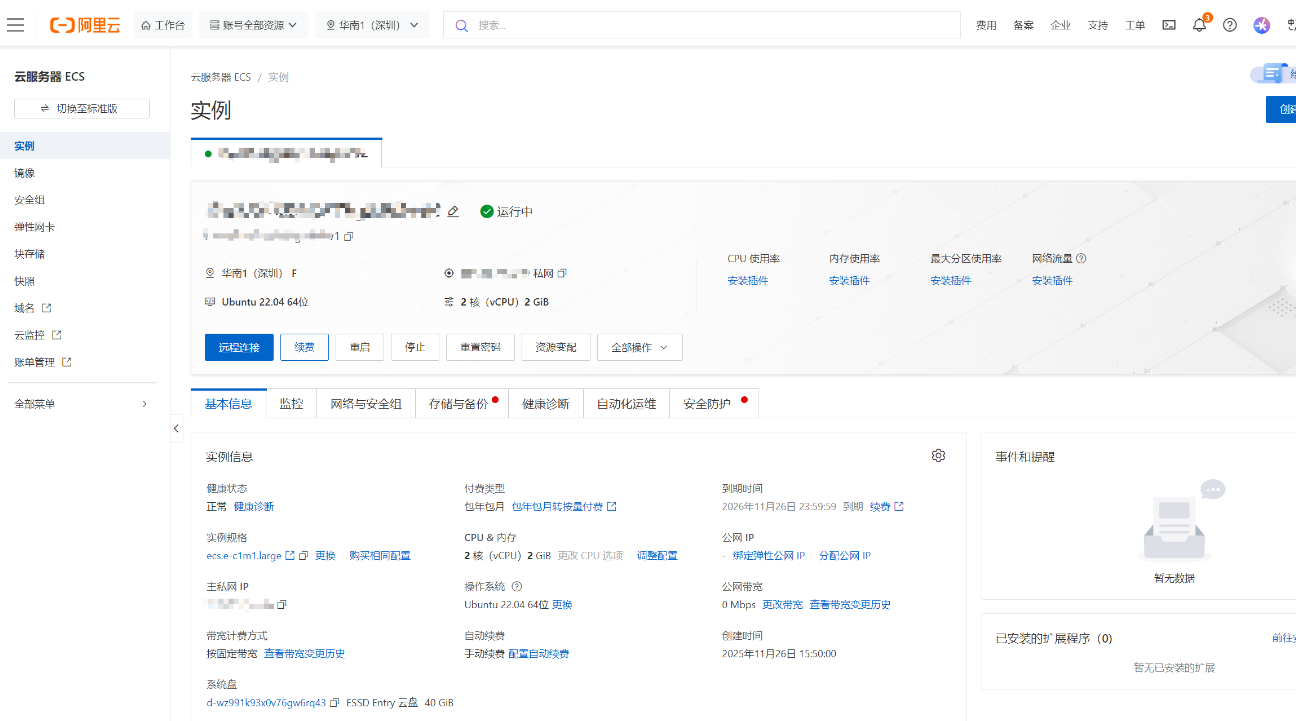Click the 重启 button

pyautogui.click(x=360, y=347)
